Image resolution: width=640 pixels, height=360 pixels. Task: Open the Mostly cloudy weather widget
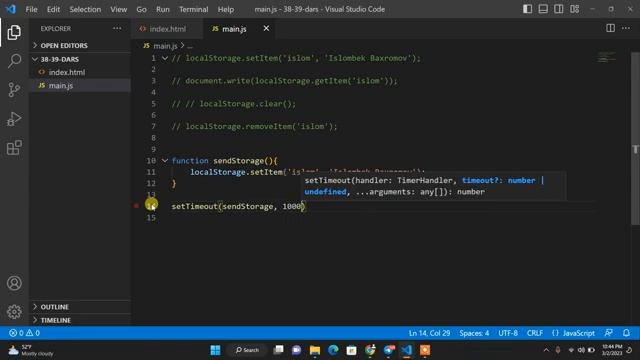31,350
